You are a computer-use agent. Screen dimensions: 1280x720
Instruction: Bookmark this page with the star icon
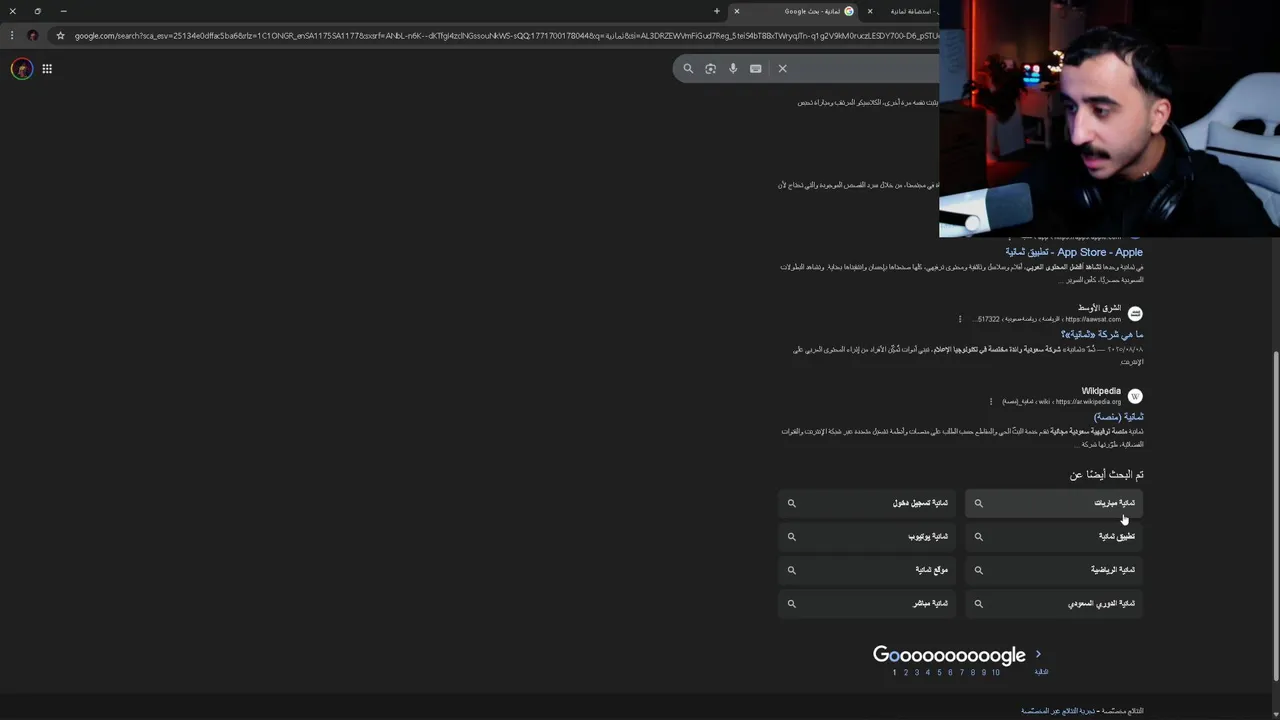(60, 35)
